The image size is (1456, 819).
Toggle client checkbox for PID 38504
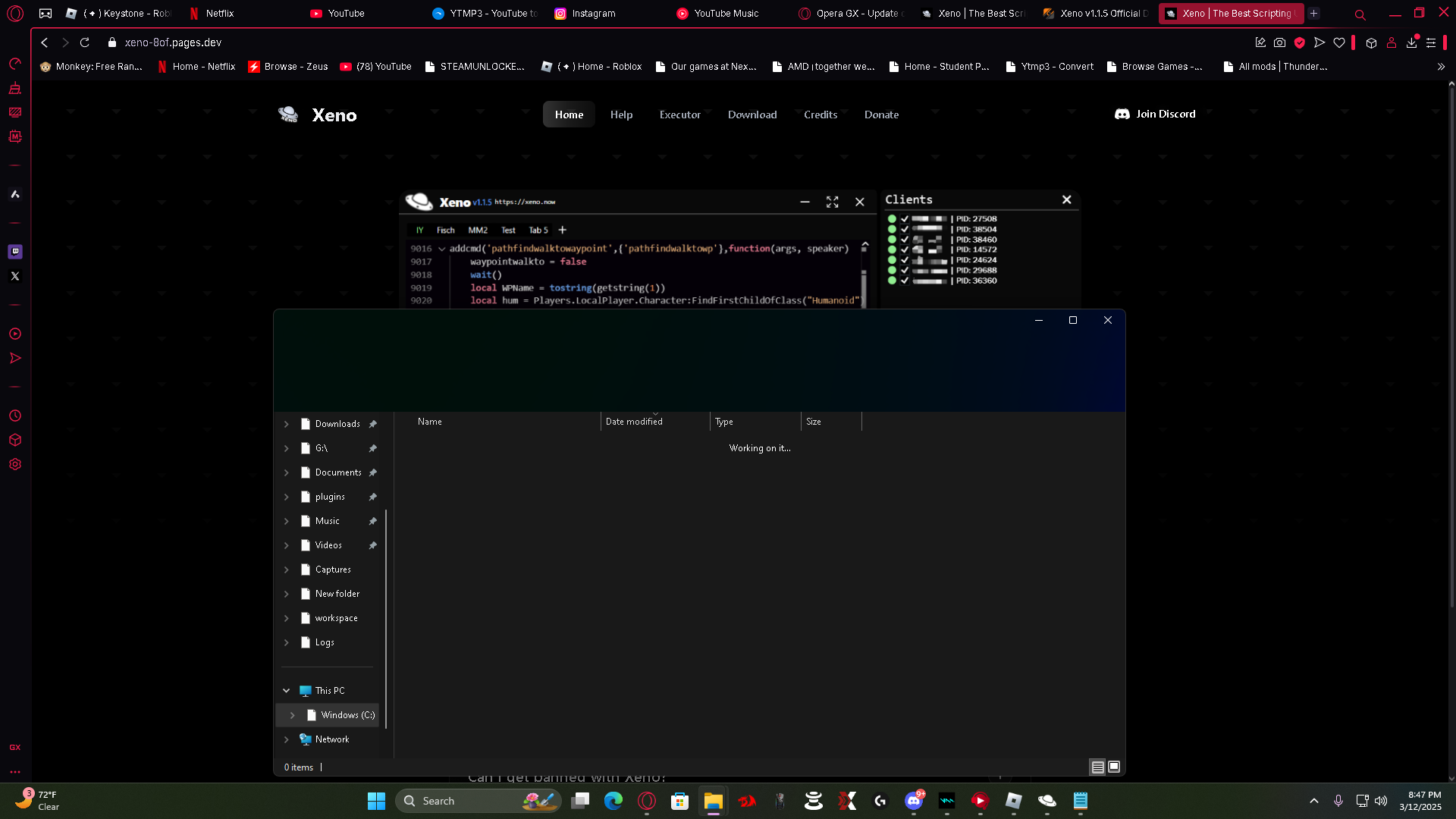click(x=905, y=229)
